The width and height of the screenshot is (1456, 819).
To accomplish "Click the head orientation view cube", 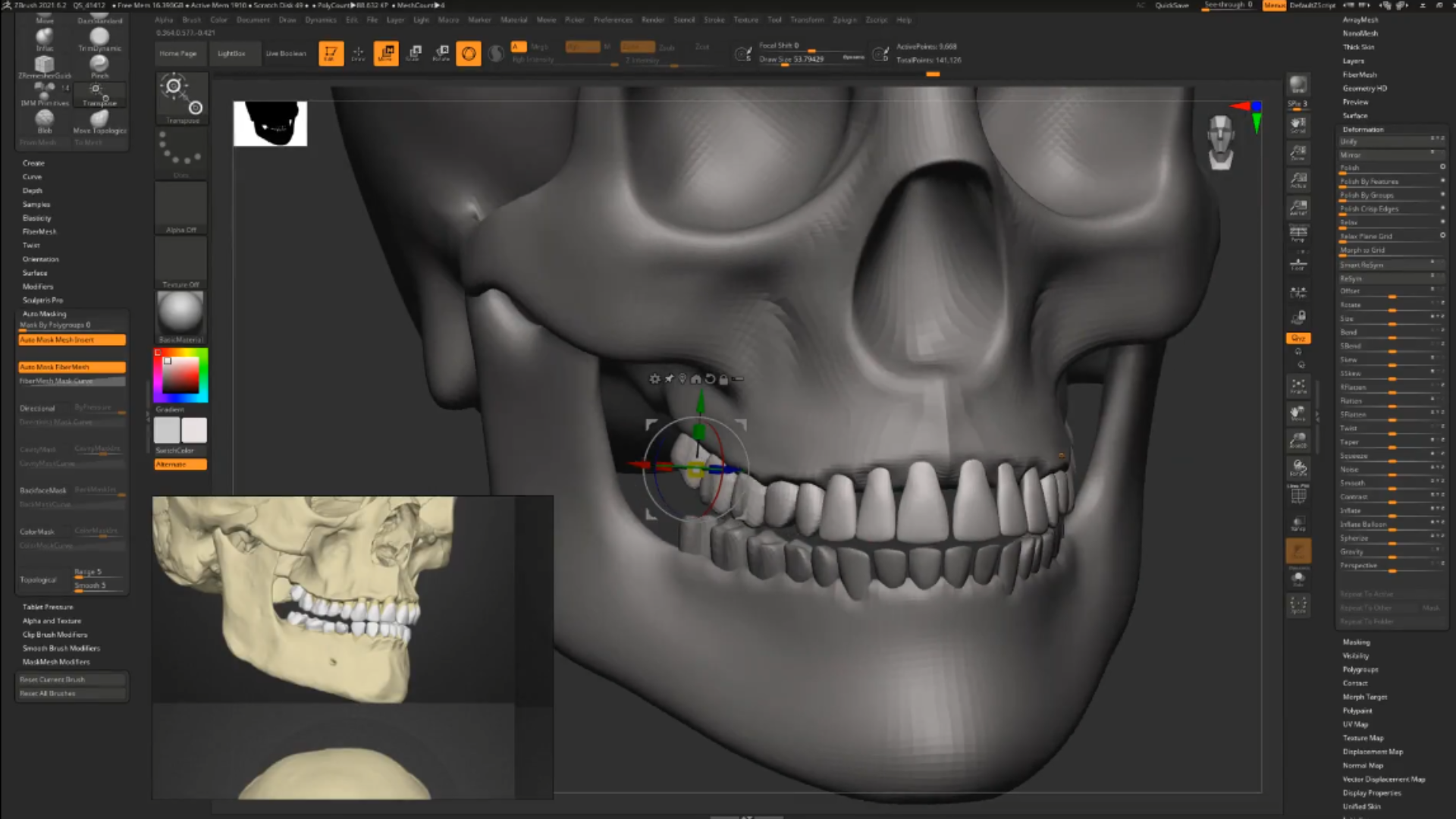I will [x=1220, y=143].
